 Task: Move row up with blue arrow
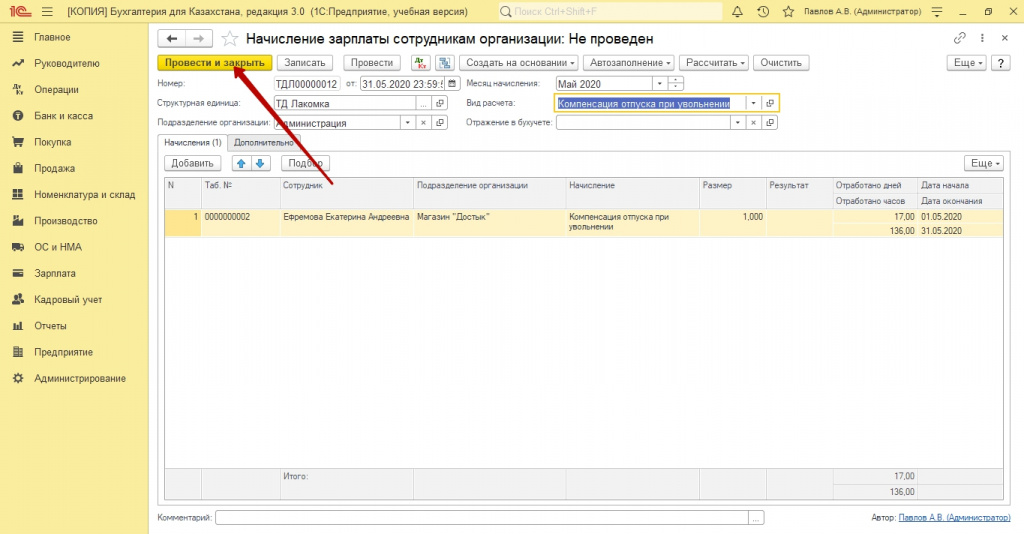[241, 163]
